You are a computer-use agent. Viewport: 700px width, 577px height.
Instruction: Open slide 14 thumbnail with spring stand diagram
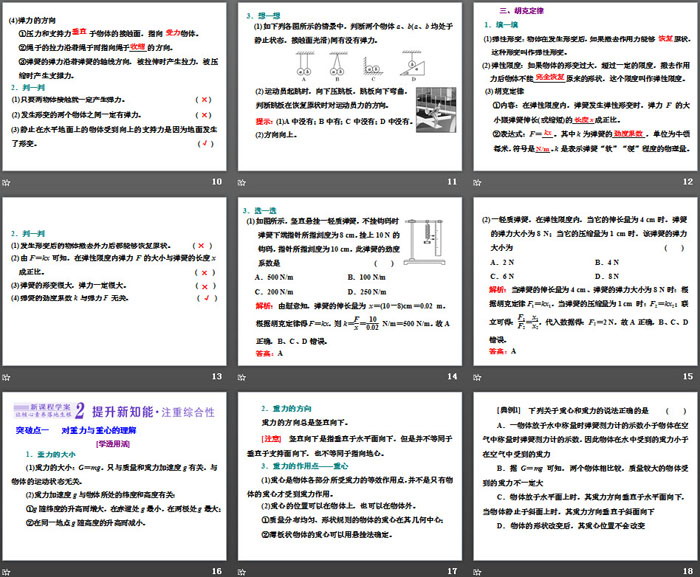(x=350, y=281)
